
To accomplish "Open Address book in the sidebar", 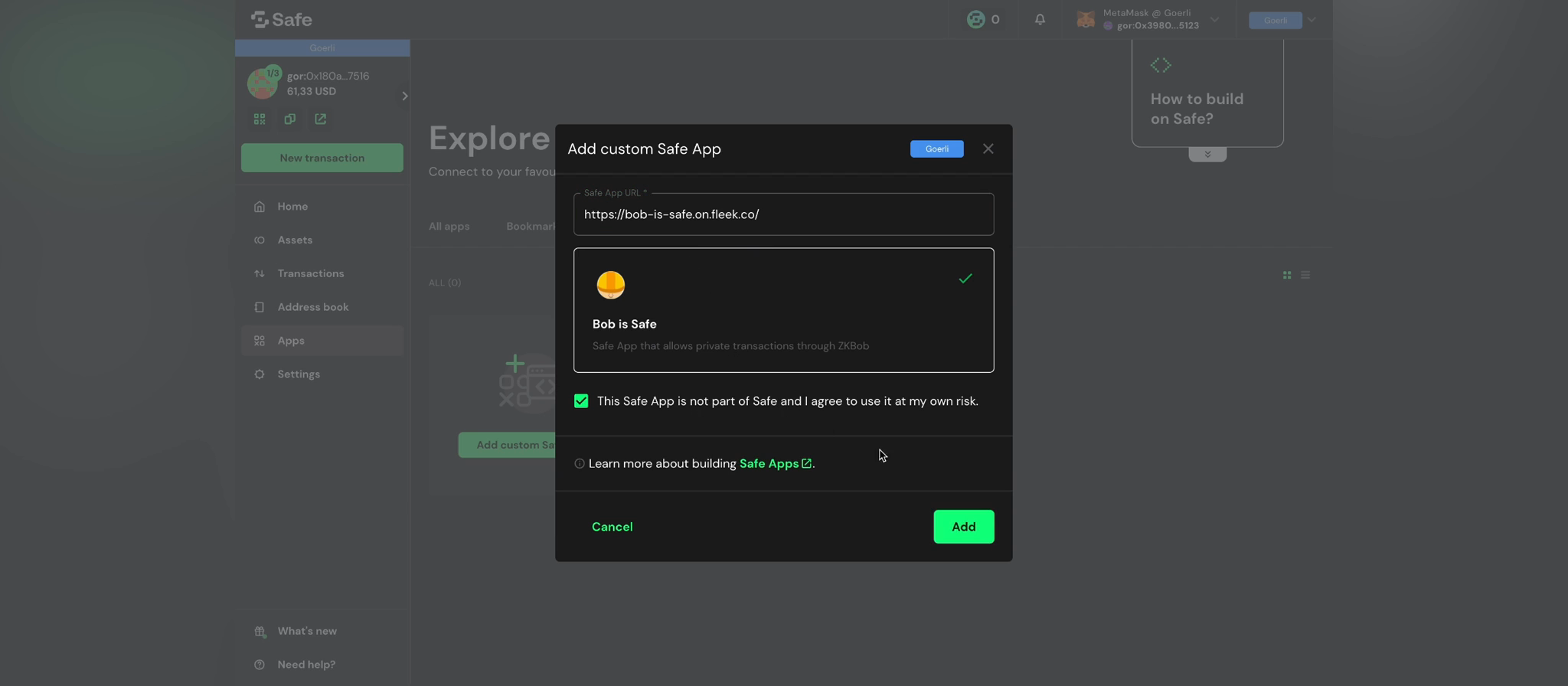I will (322, 307).
